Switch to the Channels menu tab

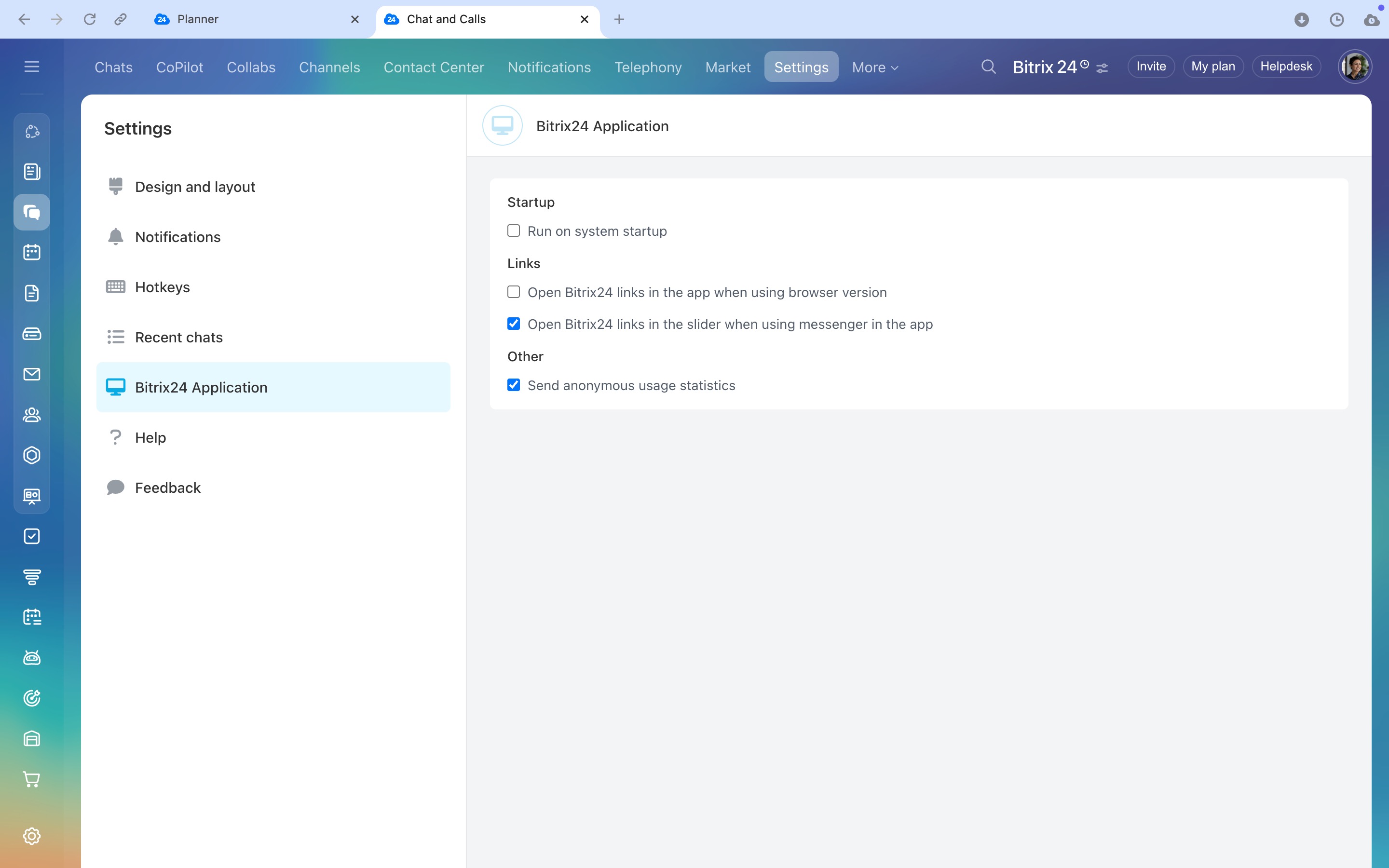click(329, 67)
